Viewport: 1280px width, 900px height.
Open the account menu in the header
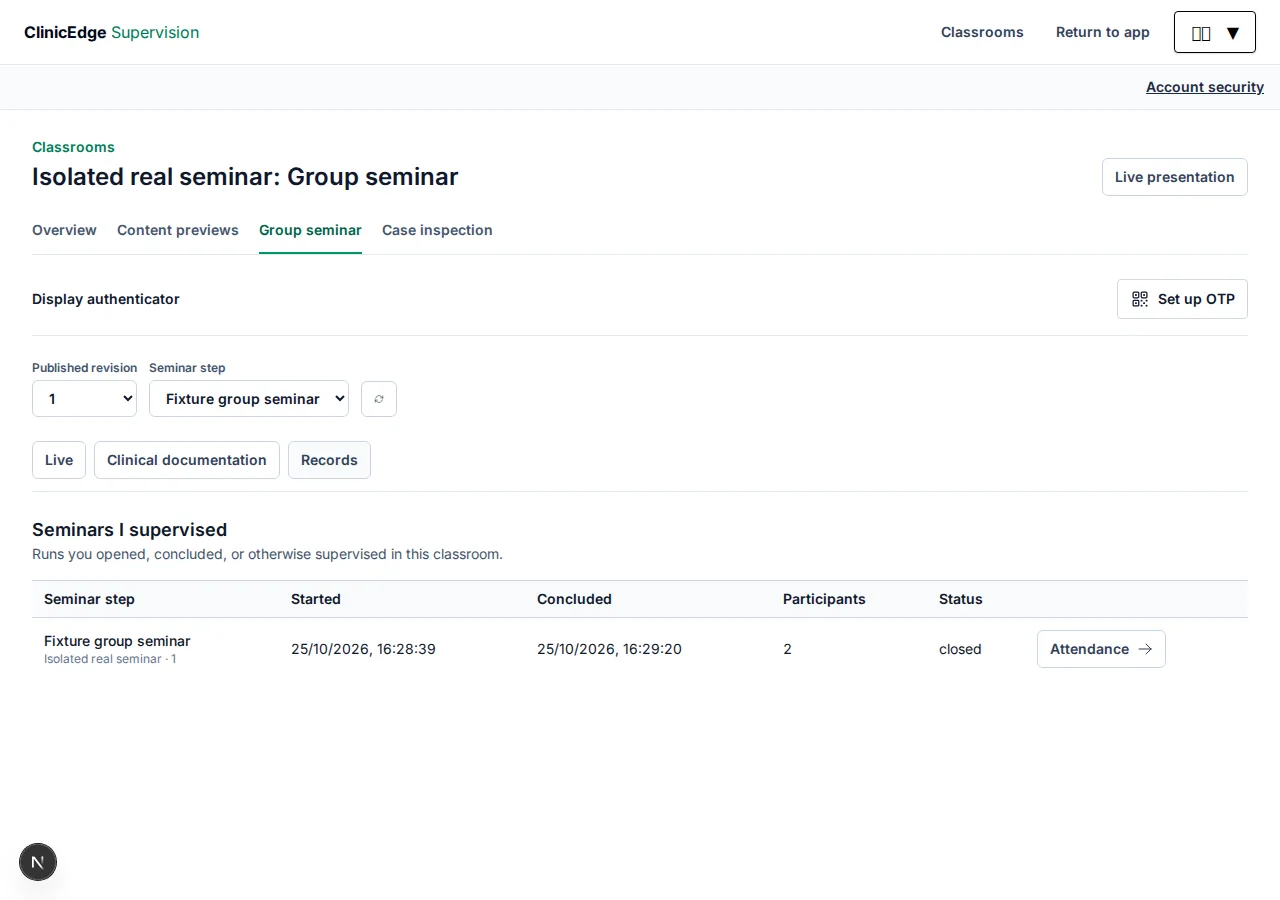coord(1215,32)
